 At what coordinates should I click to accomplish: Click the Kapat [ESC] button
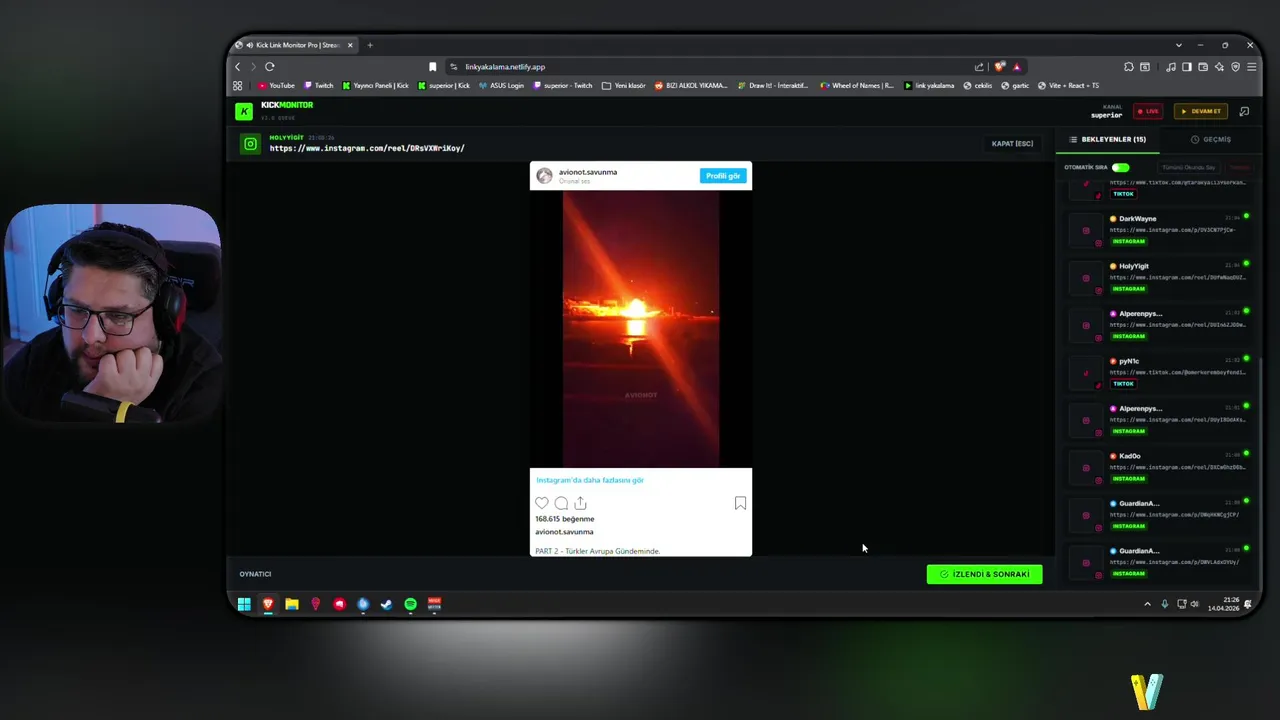[1012, 144]
